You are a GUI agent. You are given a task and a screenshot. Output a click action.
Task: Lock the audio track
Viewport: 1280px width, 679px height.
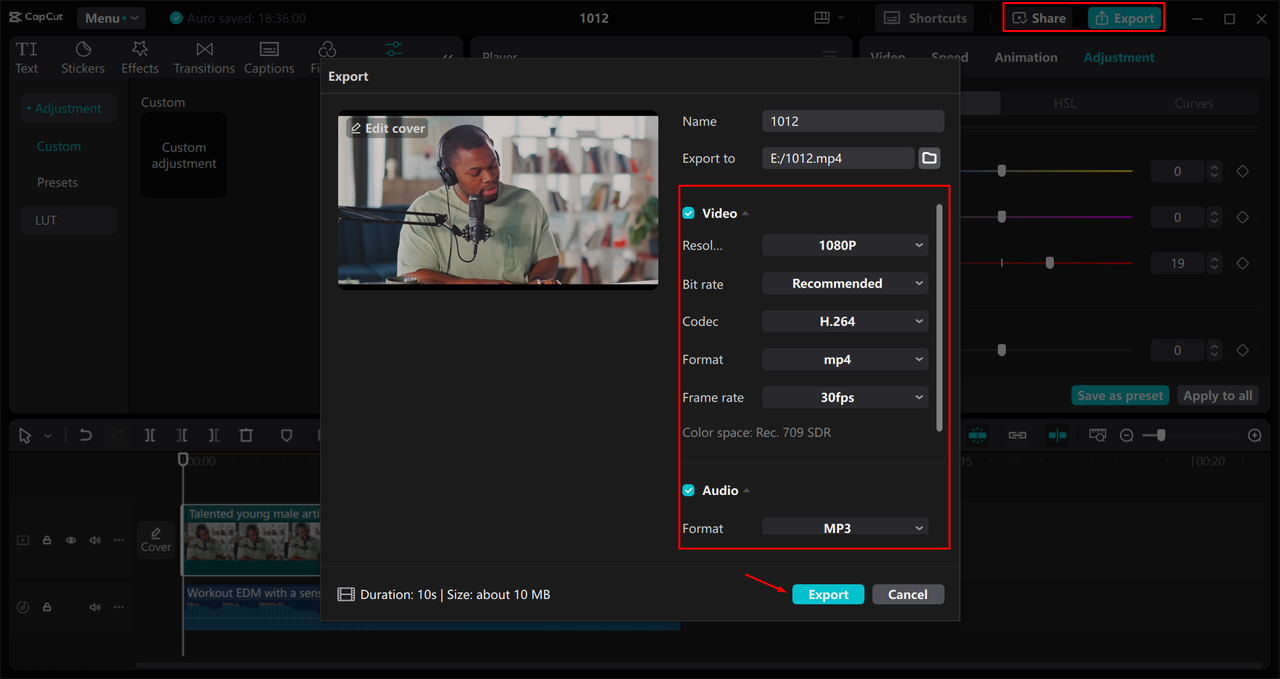pyautogui.click(x=47, y=607)
